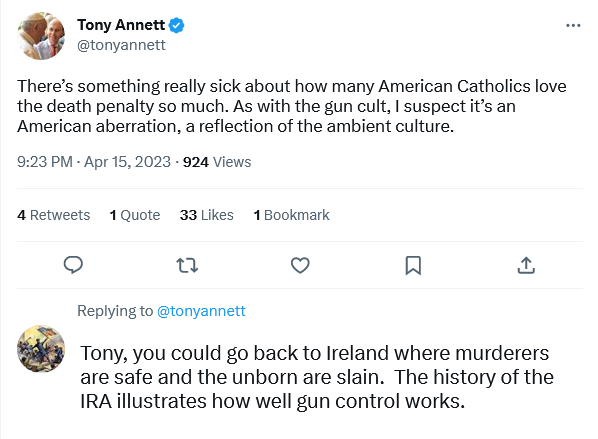Screen dimensions: 598x439
Task: View the 1 Quote tweet
Action: 135,215
